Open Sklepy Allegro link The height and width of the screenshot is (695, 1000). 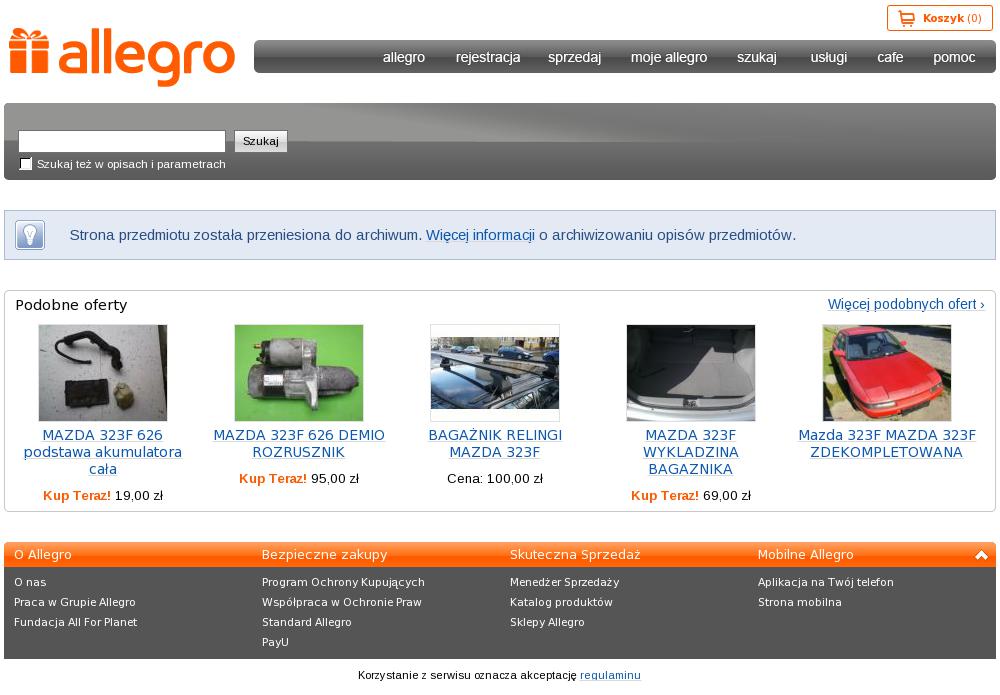click(x=547, y=622)
